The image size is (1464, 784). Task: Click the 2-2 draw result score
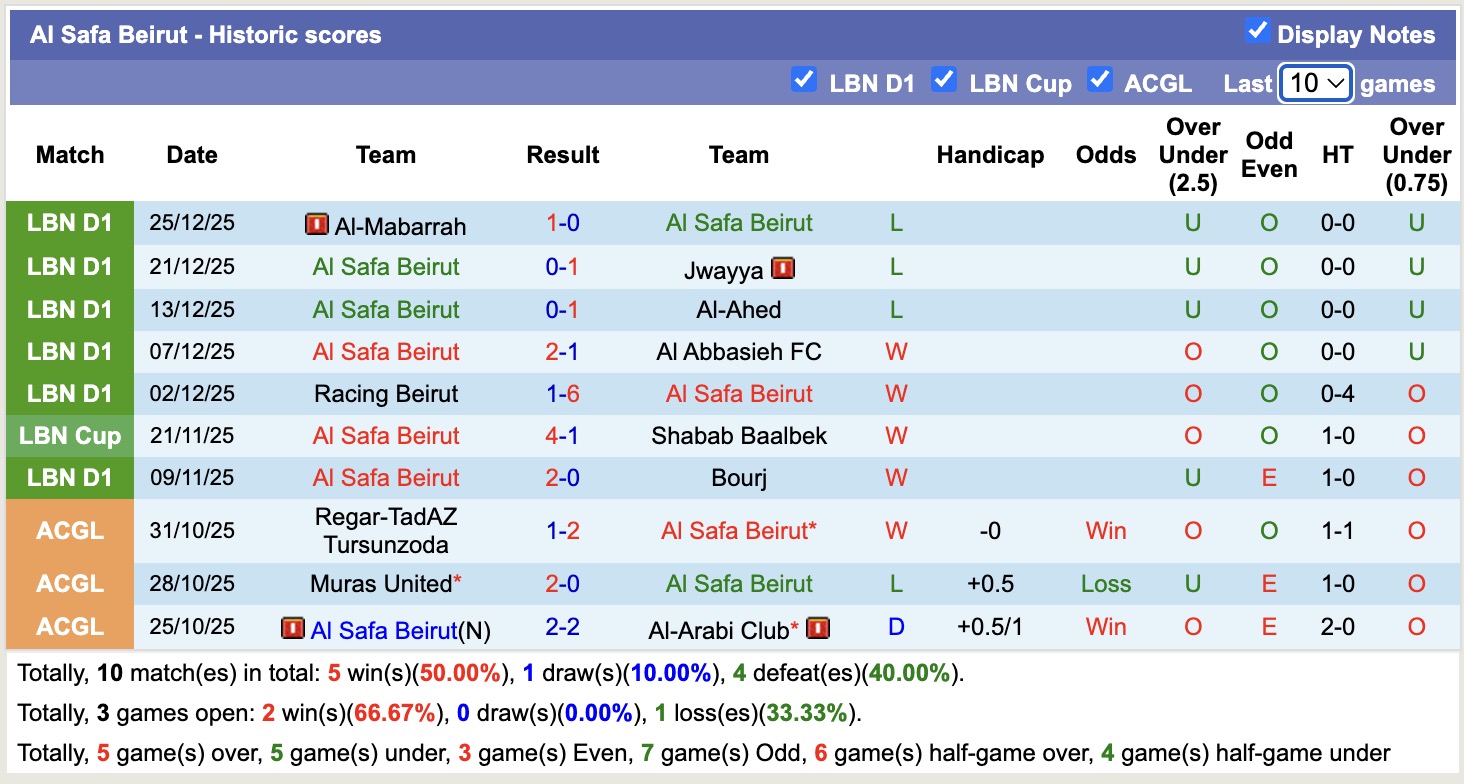click(563, 628)
